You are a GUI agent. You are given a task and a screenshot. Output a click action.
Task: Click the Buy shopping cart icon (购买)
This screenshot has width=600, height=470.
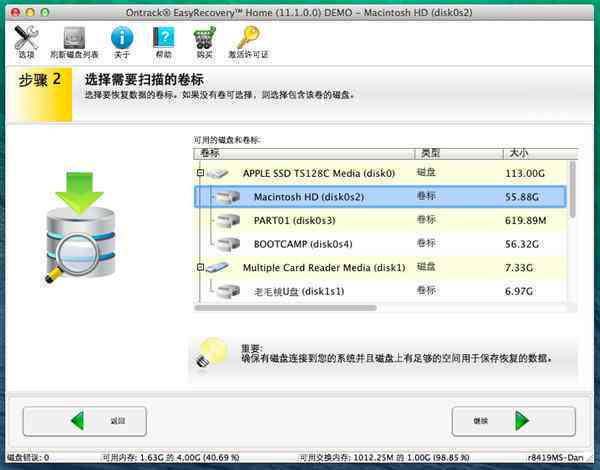pyautogui.click(x=204, y=42)
